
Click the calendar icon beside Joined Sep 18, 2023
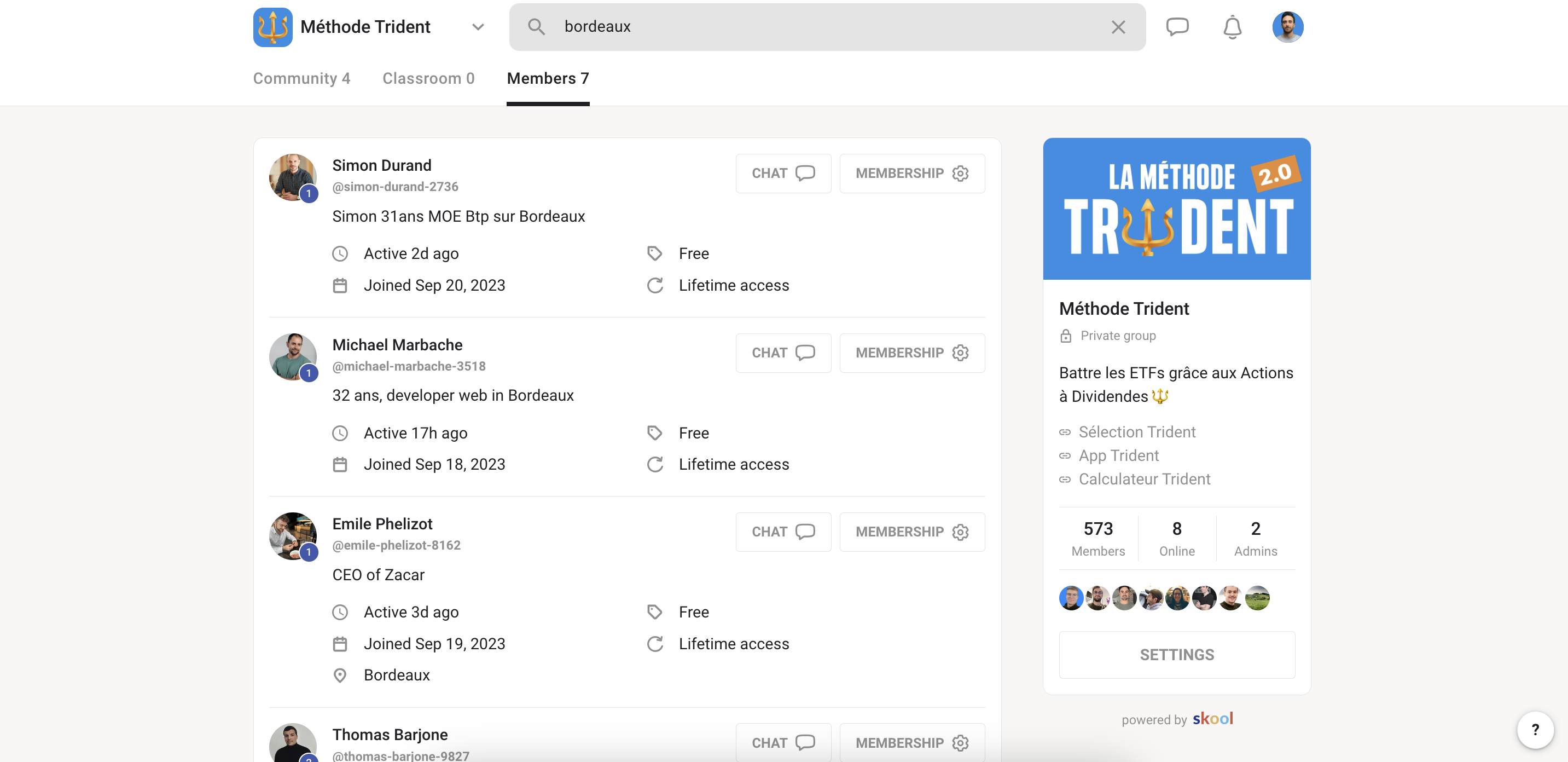pyautogui.click(x=340, y=465)
